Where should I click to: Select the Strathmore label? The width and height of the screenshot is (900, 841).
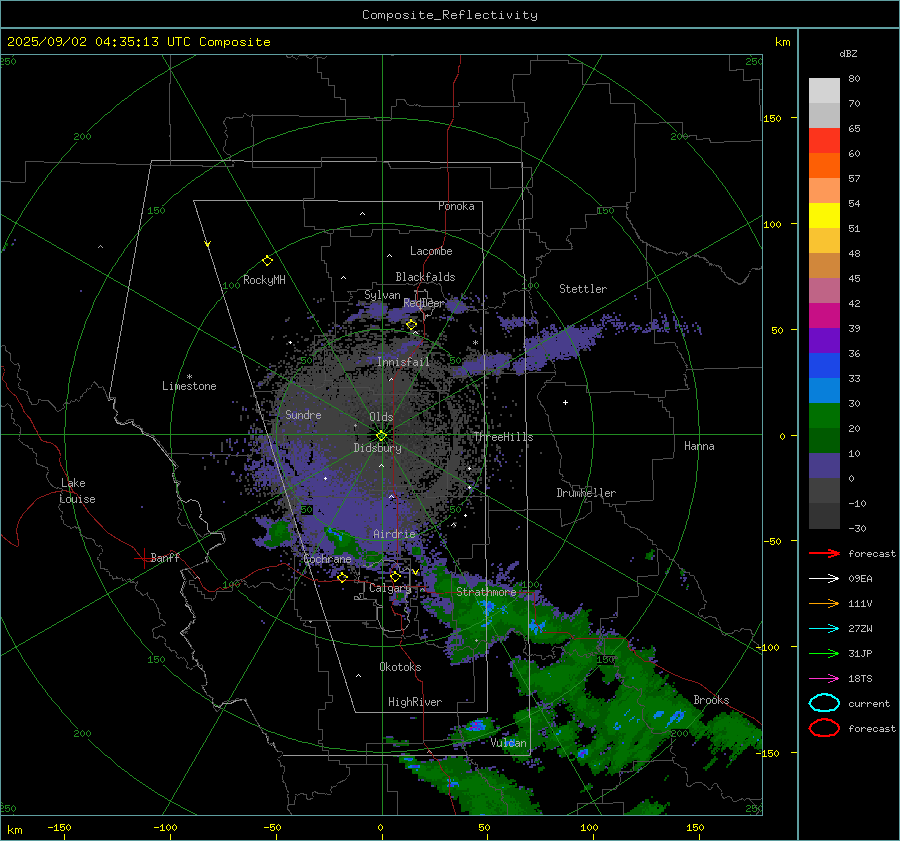pos(486,592)
